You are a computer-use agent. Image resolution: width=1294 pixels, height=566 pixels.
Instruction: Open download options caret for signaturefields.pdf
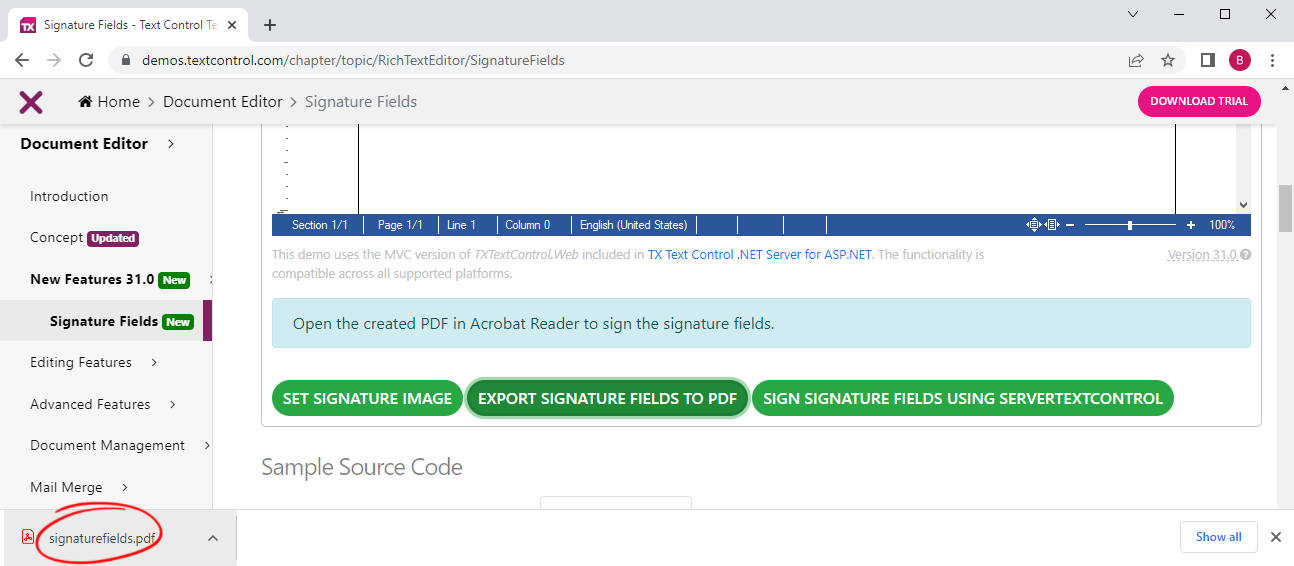point(213,538)
